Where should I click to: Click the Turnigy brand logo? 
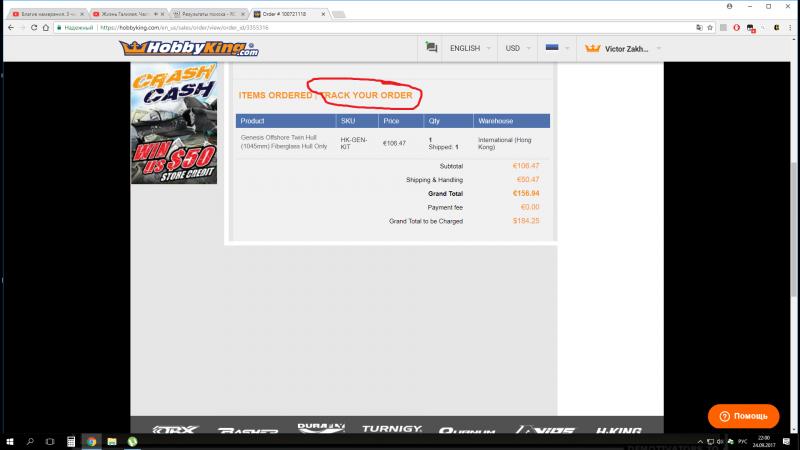(x=393, y=430)
